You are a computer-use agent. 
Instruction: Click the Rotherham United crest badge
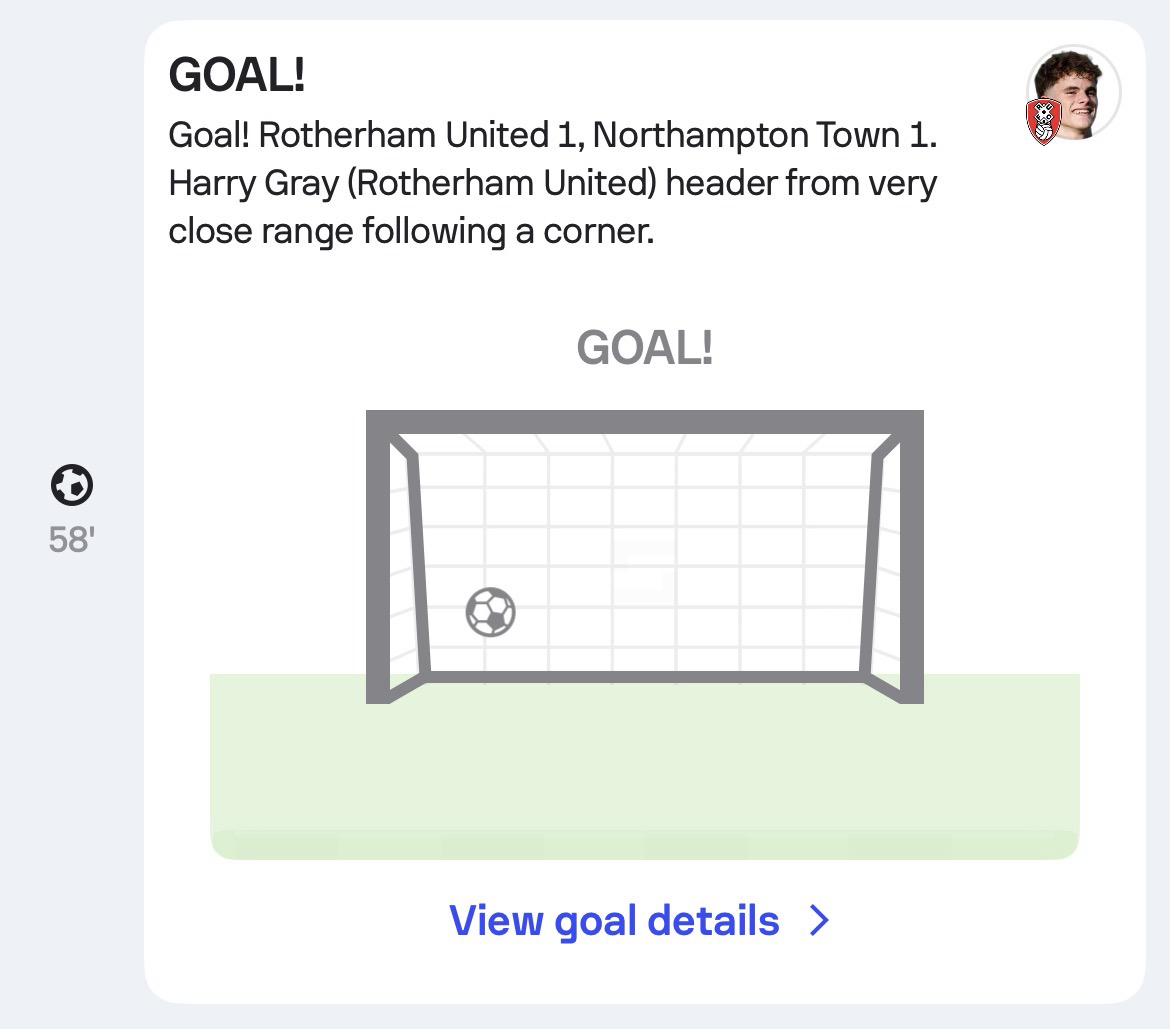pos(1044,122)
